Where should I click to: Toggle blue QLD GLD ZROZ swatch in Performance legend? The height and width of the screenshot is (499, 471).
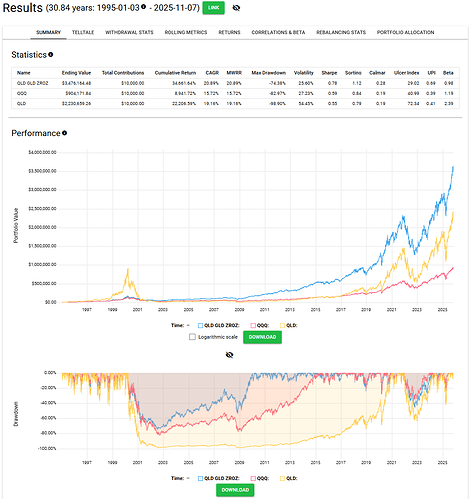[x=200, y=325]
